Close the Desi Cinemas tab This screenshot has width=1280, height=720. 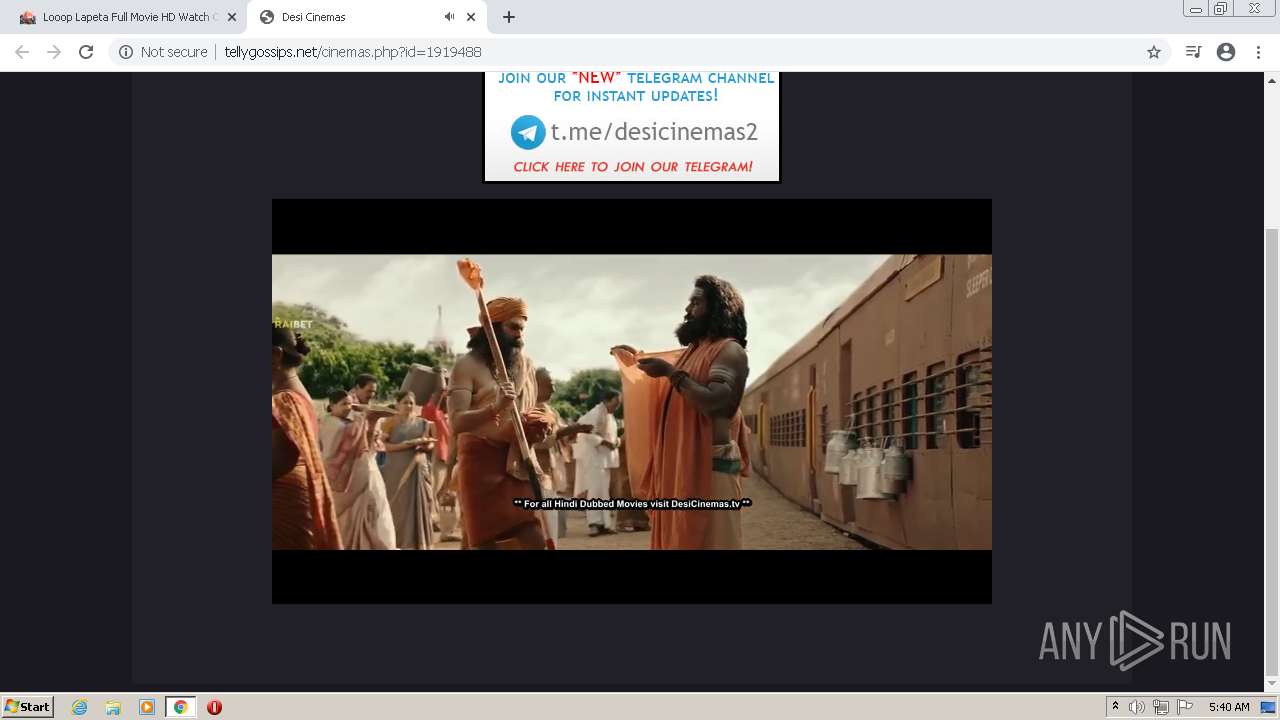pos(471,17)
